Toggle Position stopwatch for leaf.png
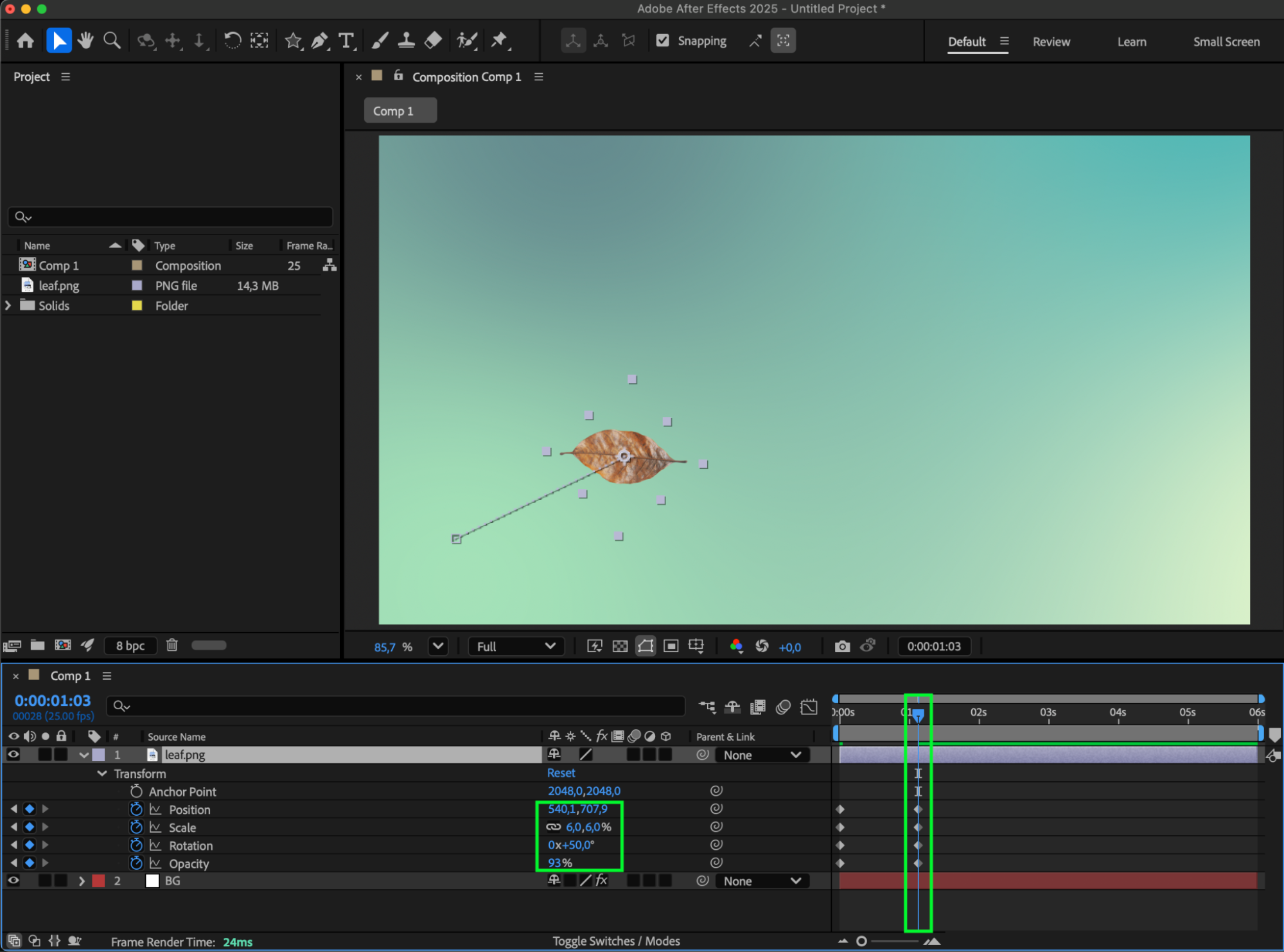 tap(136, 809)
